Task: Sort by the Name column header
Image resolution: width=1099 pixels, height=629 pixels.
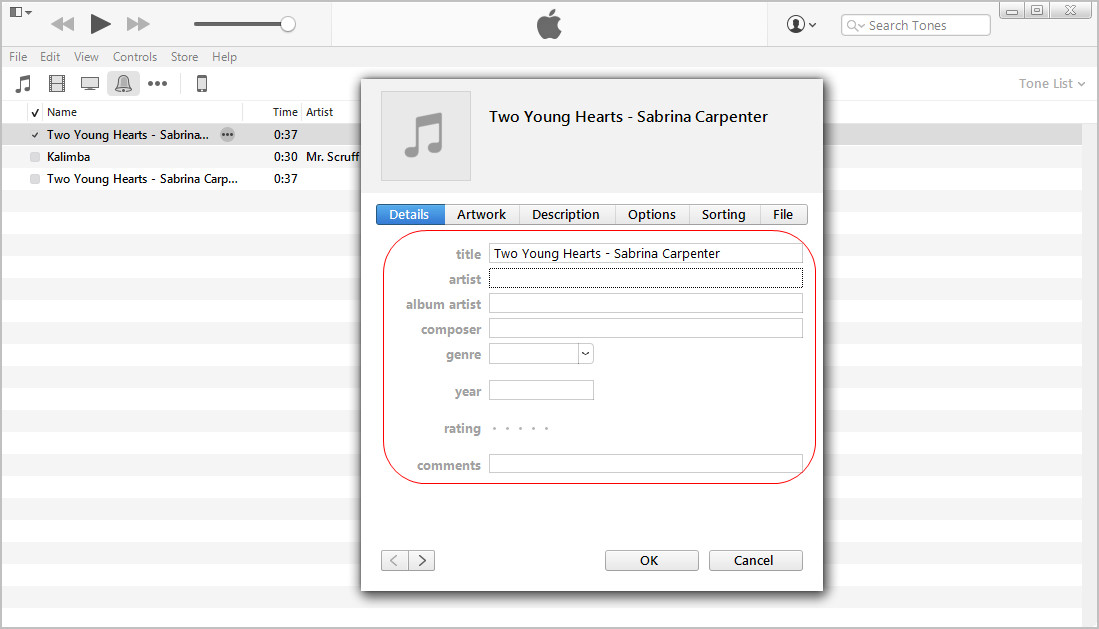Action: click(x=62, y=112)
